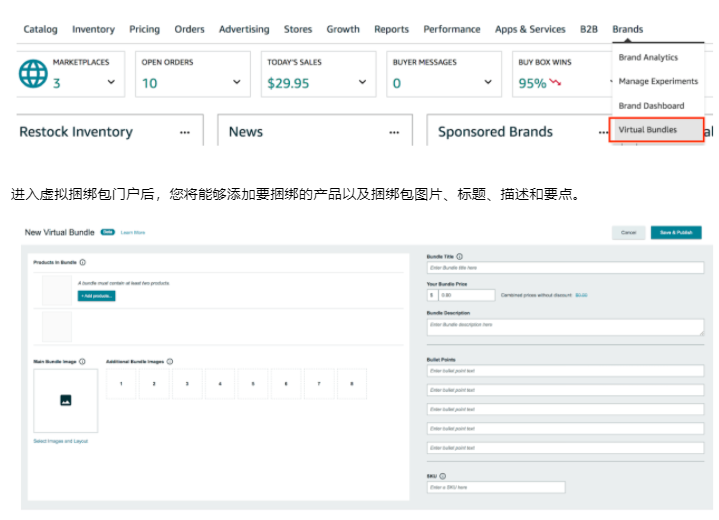Click the red downward trend icon beside 95%
Image resolution: width=719 pixels, height=520 pixels.
(555, 83)
